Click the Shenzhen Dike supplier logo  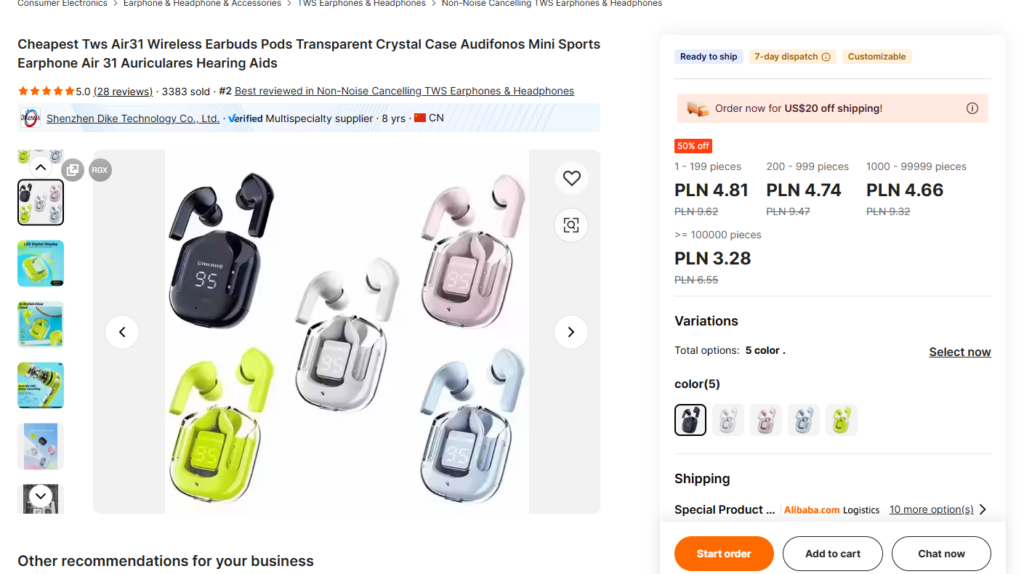click(29, 118)
